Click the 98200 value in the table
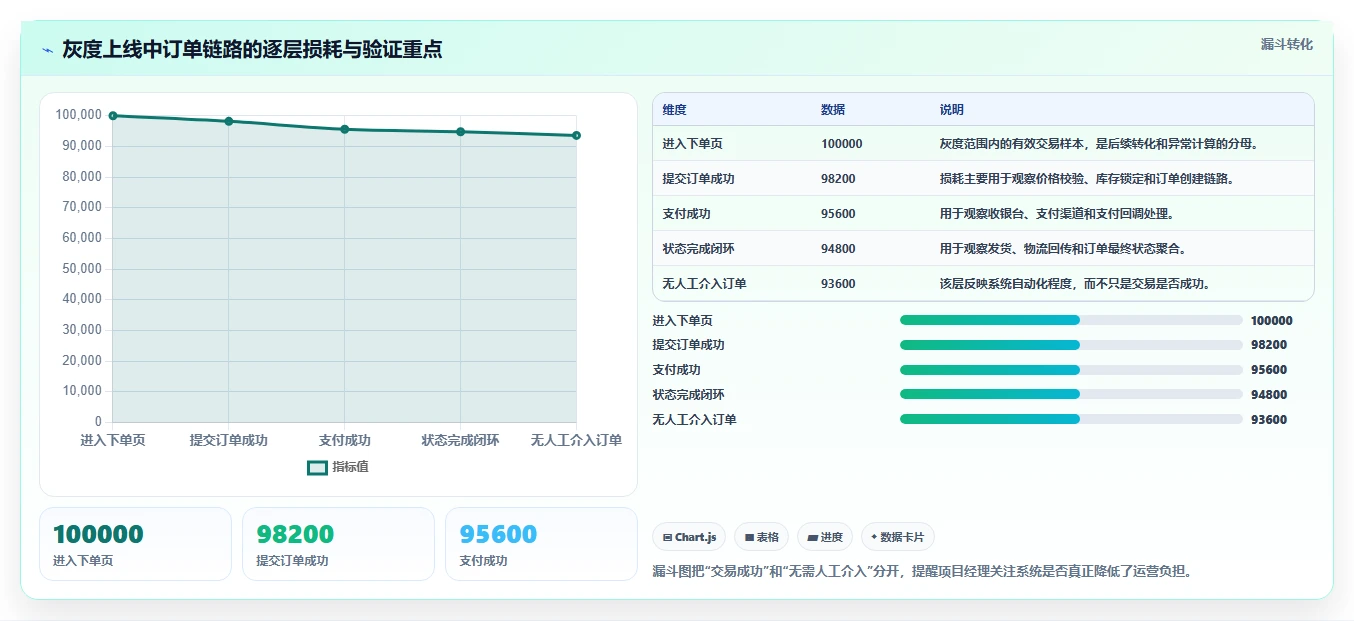 (838, 179)
